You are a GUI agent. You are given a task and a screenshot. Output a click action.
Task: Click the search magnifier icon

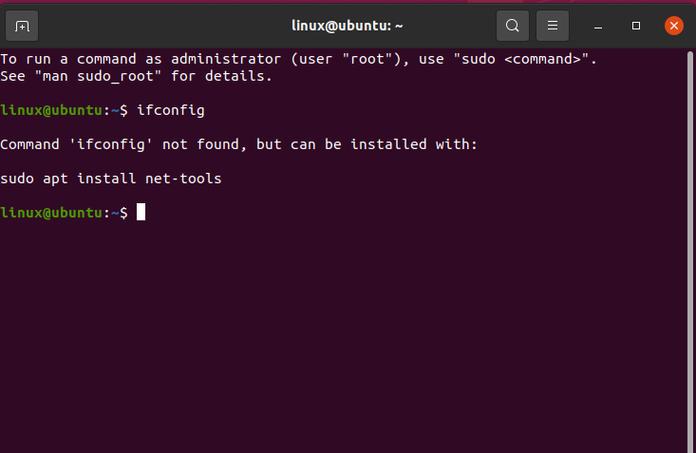[512, 25]
